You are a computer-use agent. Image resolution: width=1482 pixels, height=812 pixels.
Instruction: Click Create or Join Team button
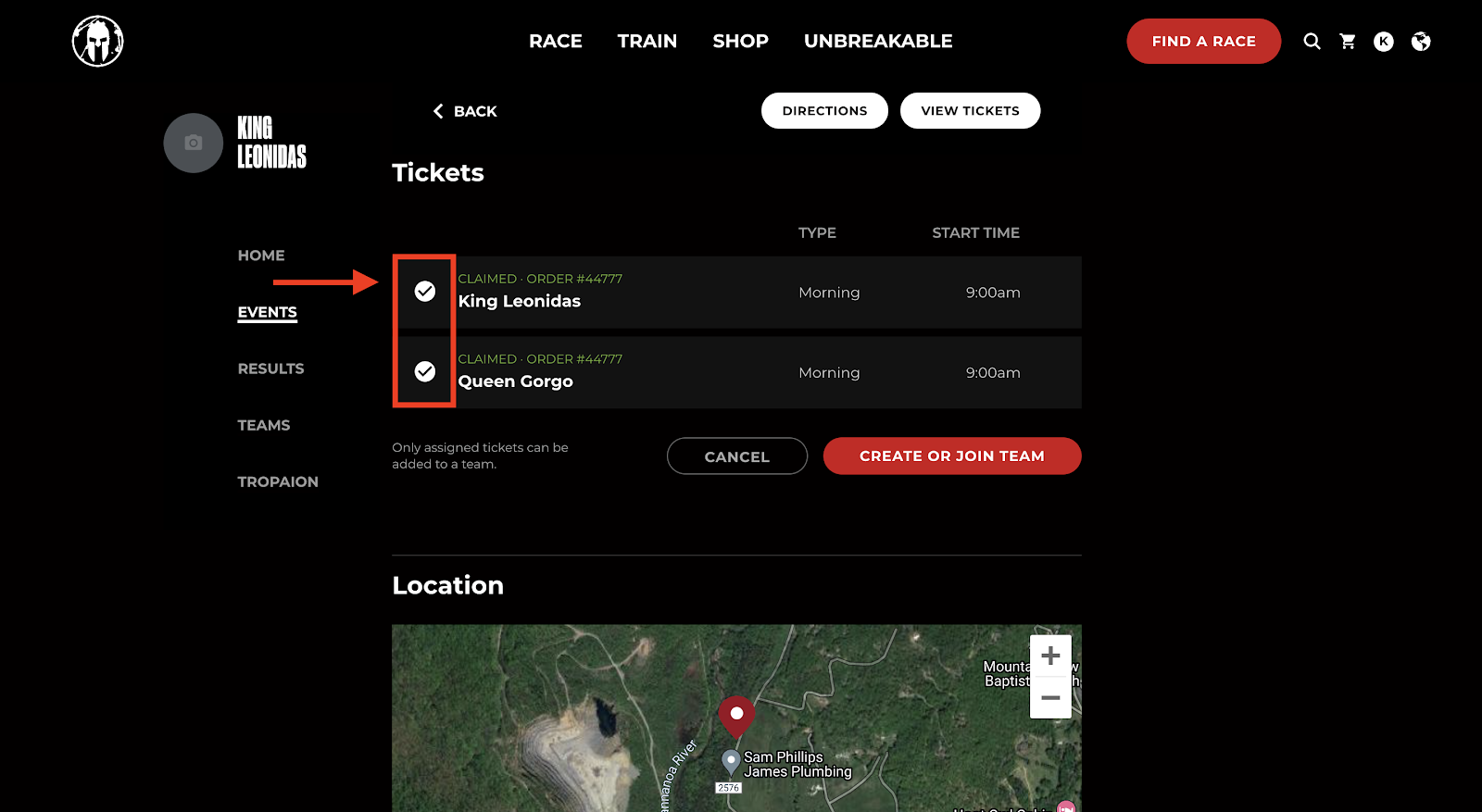tap(952, 456)
